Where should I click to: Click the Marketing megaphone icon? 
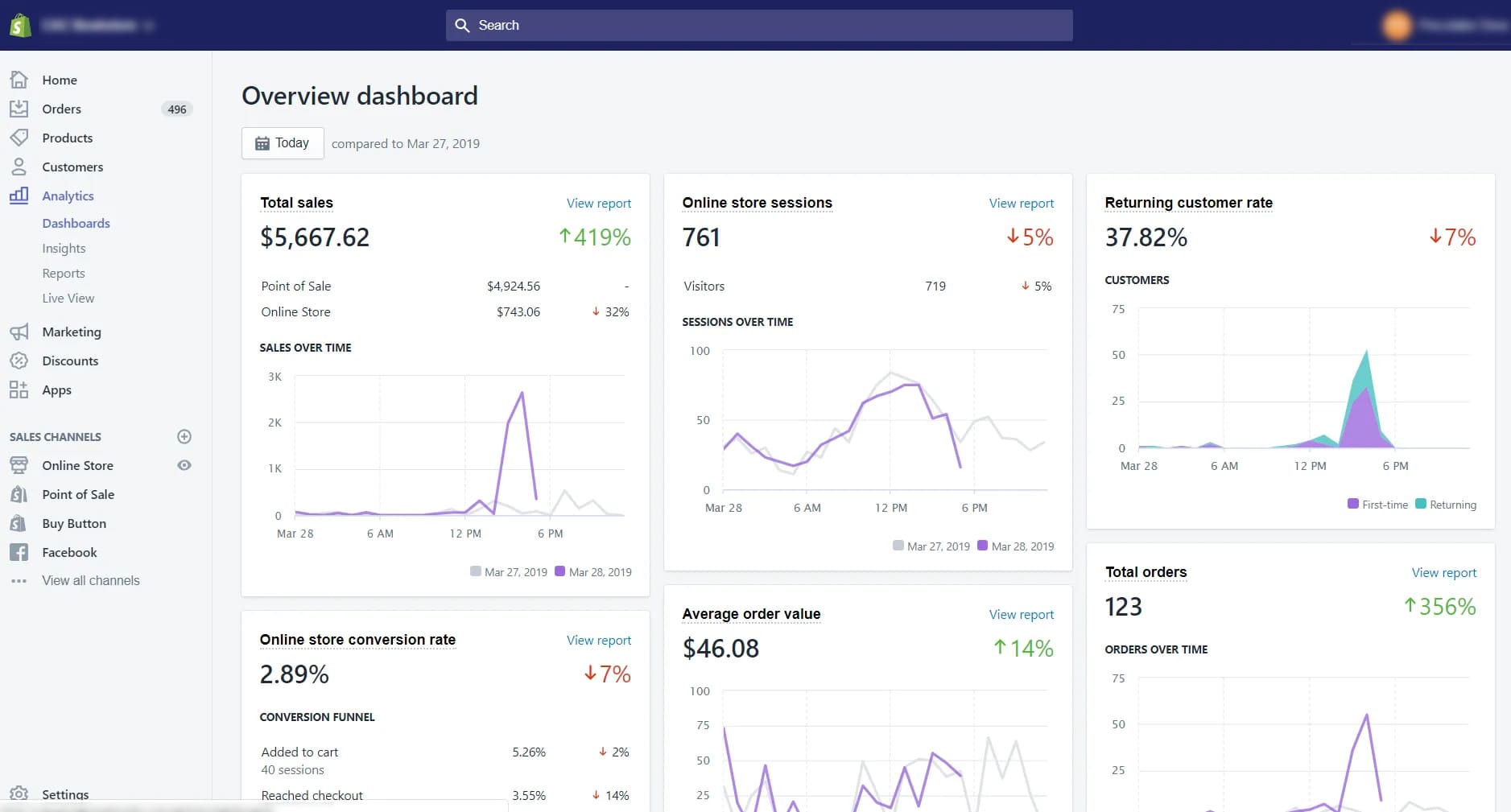(x=19, y=332)
